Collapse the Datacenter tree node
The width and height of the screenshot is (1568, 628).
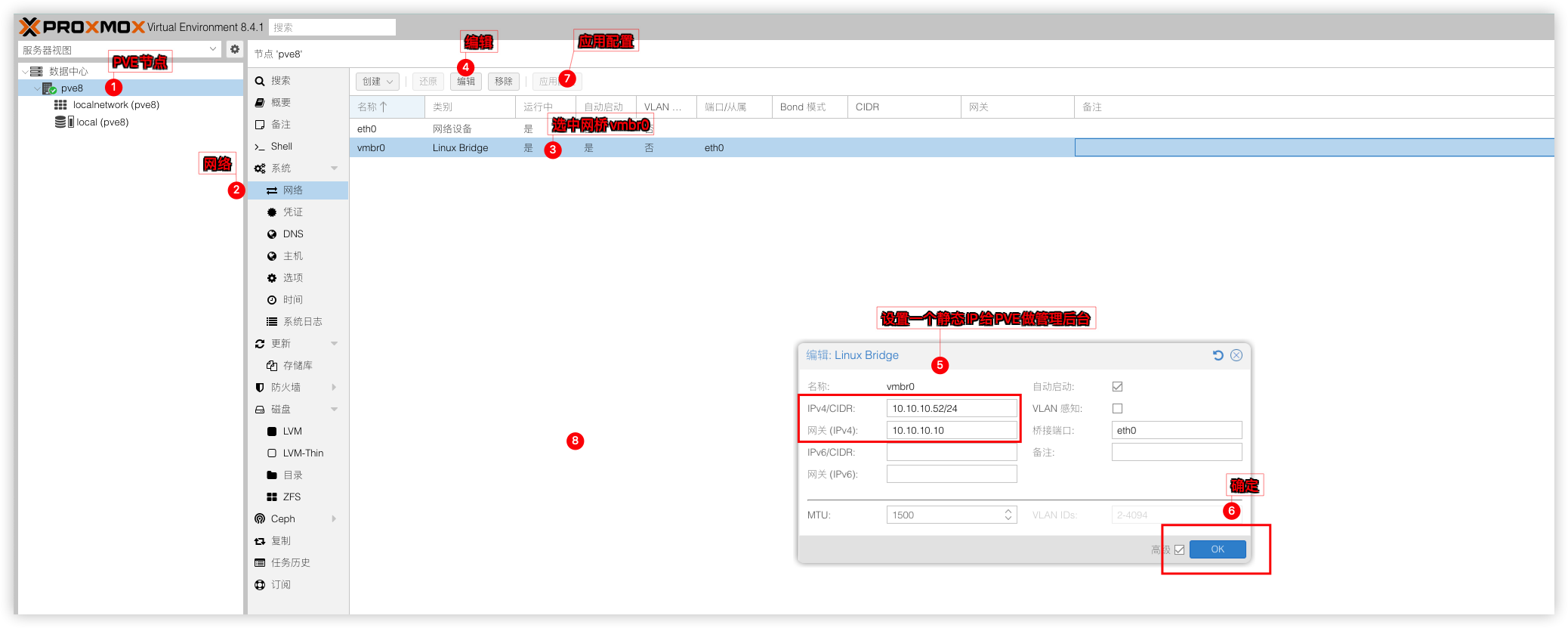(25, 72)
